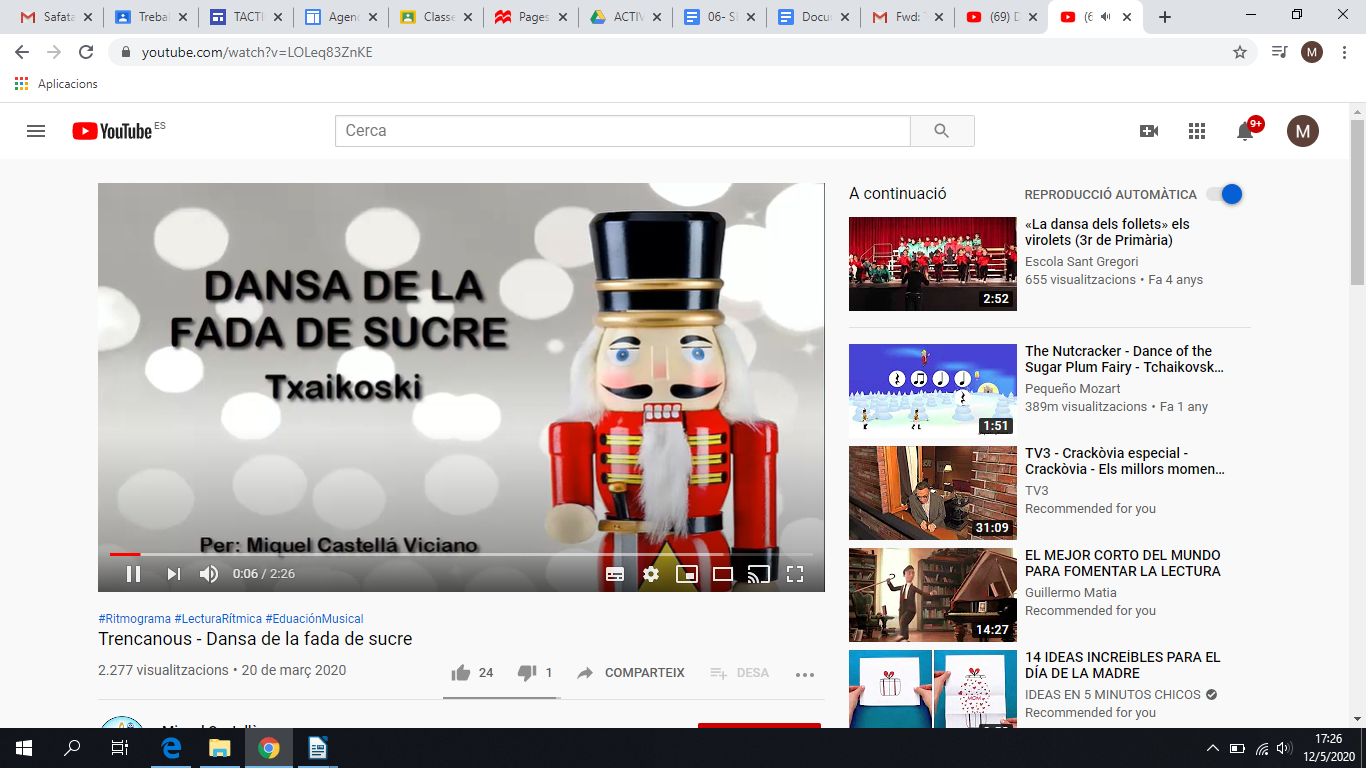The width and height of the screenshot is (1366, 768).
Task: Open the Windows Start menu
Action: pos(24,748)
